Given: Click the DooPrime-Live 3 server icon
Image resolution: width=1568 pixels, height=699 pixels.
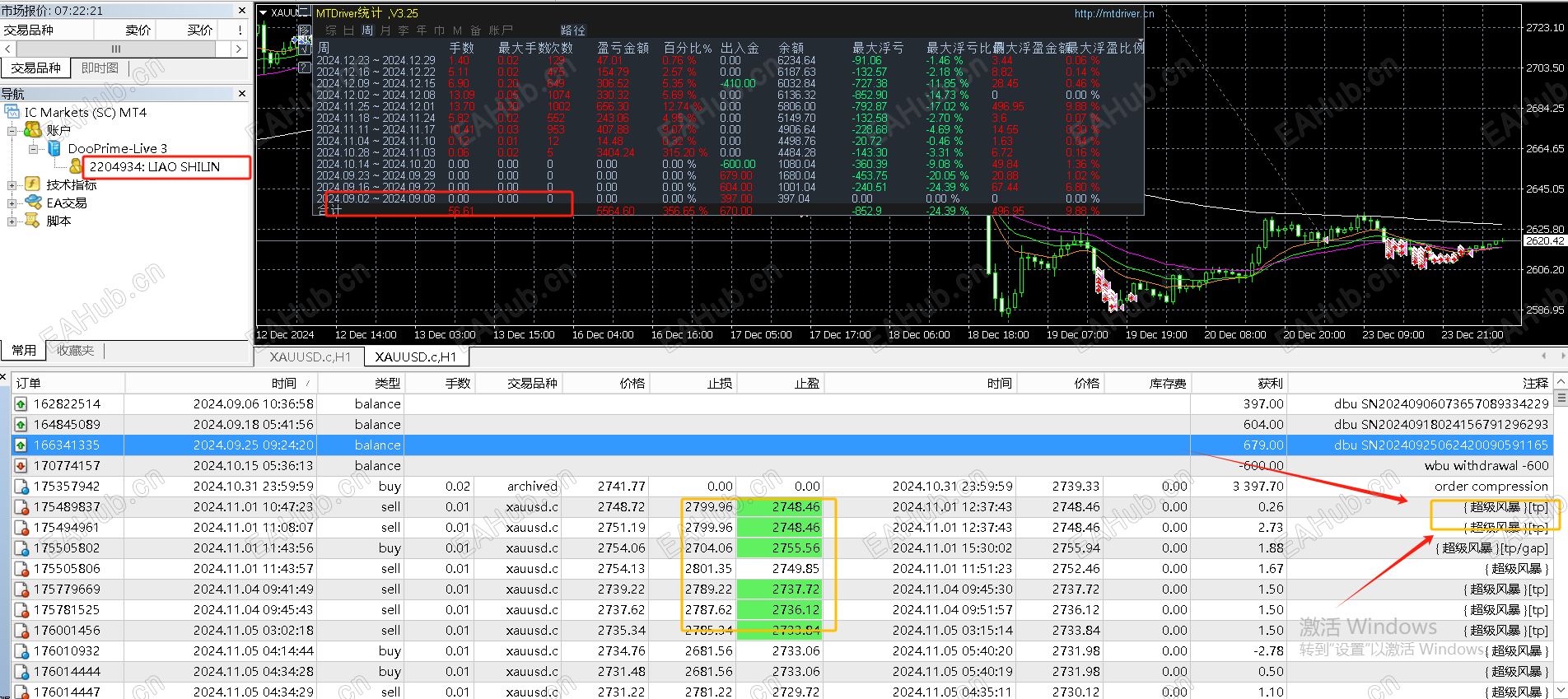Looking at the screenshot, I should (54, 148).
